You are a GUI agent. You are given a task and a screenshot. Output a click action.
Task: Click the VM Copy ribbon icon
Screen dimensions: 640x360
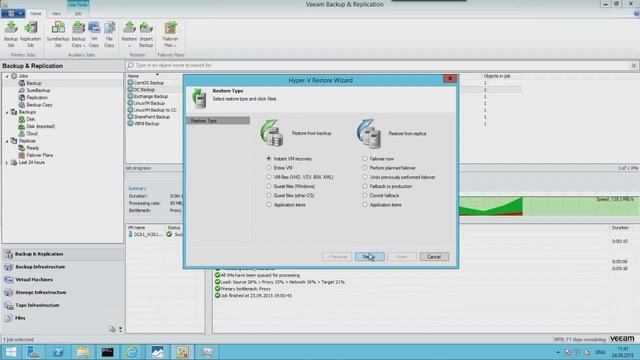pyautogui.click(x=94, y=34)
